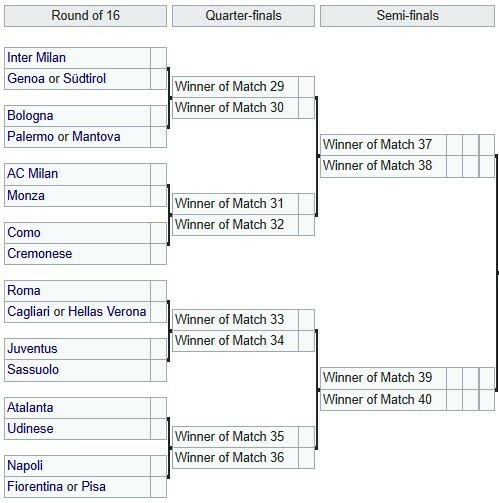The width and height of the screenshot is (499, 503).
Task: Select the Monza team link
Action: 26,195
